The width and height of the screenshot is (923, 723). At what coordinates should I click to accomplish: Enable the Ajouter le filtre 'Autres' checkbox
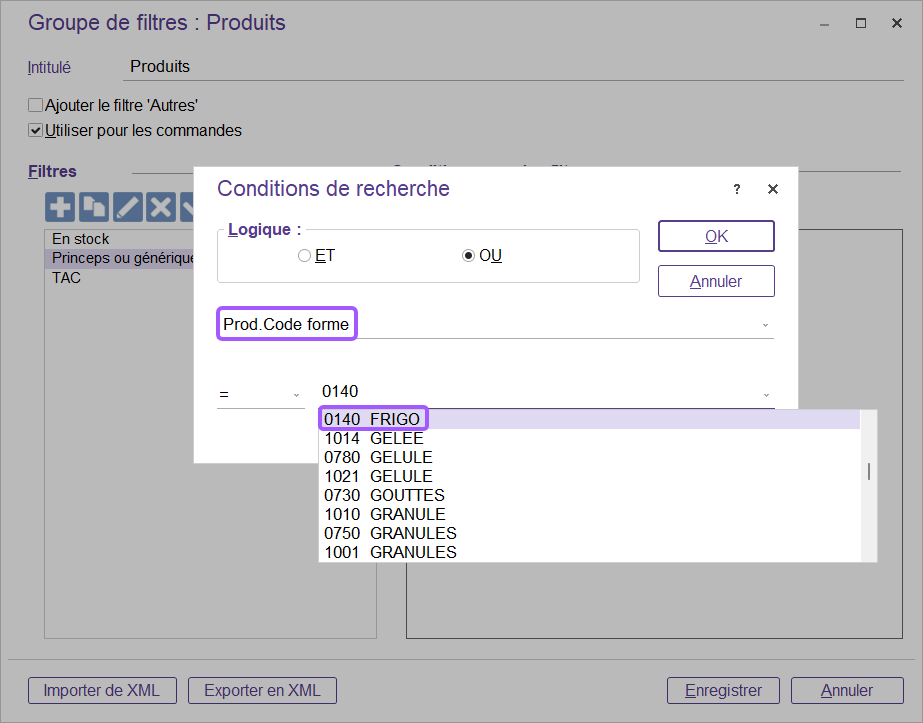(36, 105)
